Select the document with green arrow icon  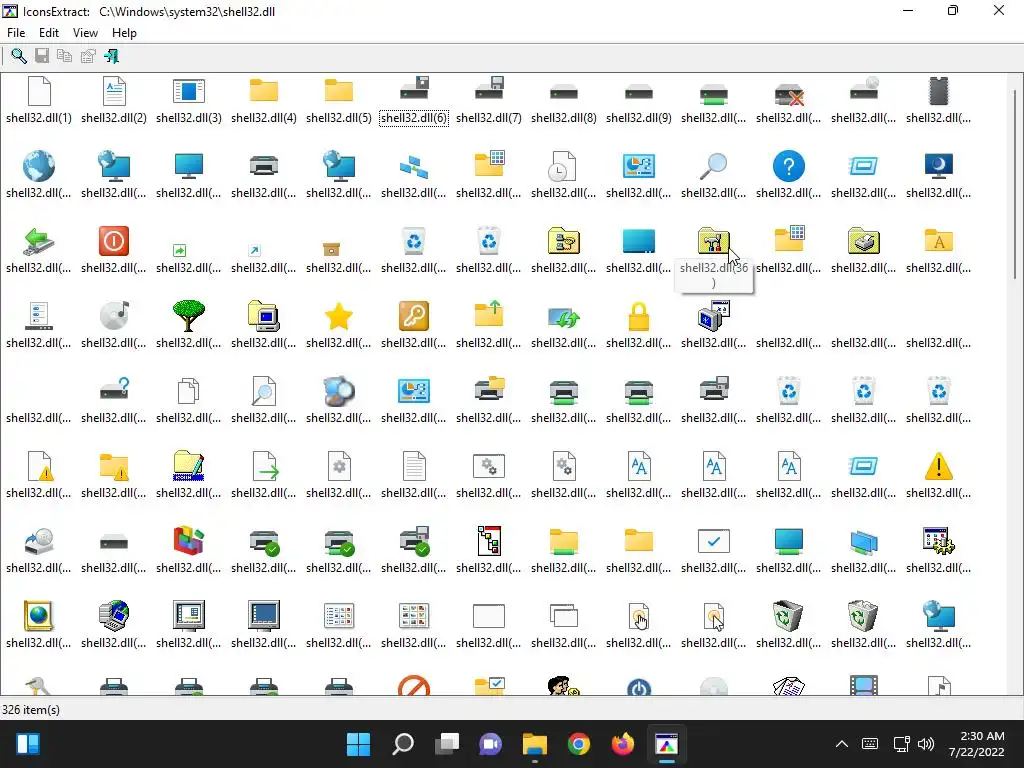(x=265, y=466)
